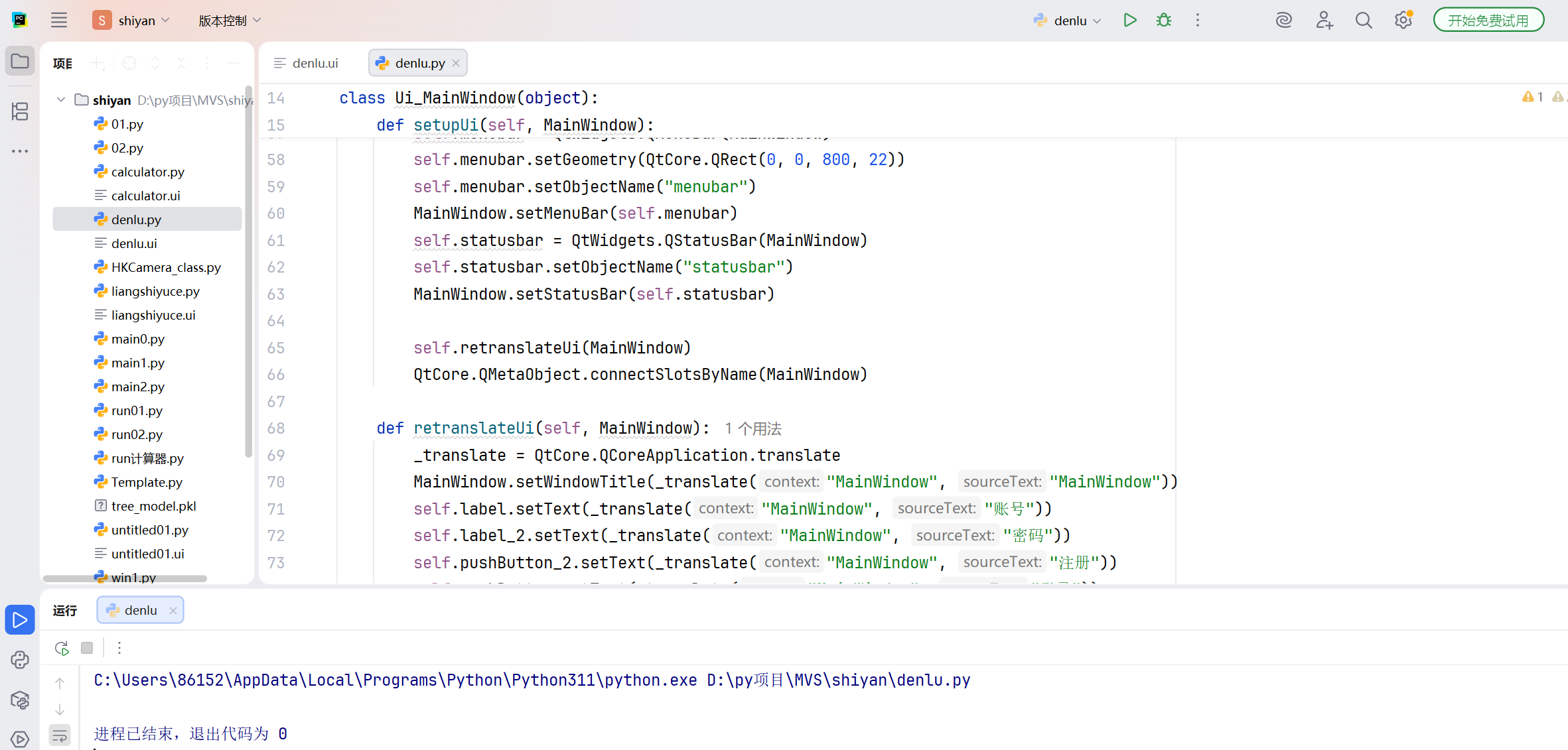Start debugging with the bug icon
1568x750 pixels.
tap(1164, 20)
